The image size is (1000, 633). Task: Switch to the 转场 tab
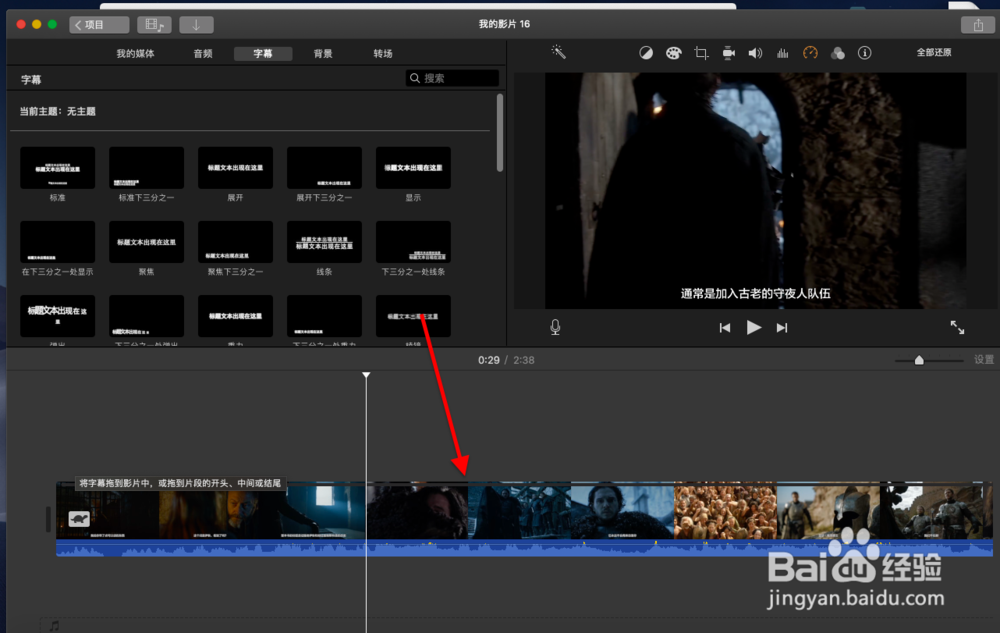383,54
